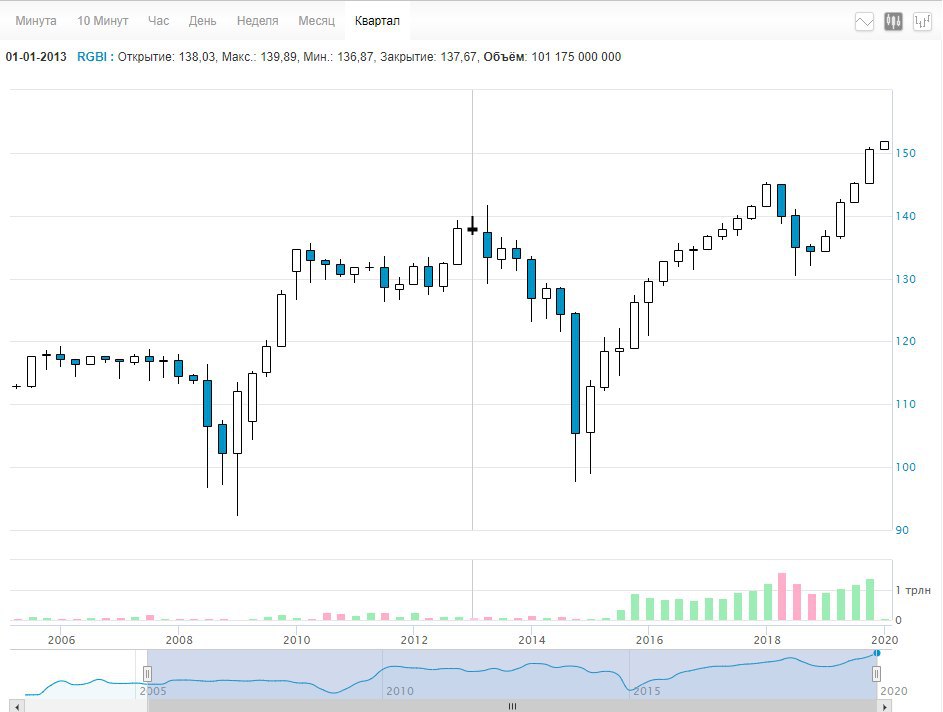Click the 90 price axis label
The width and height of the screenshot is (943, 712).
[x=902, y=530]
